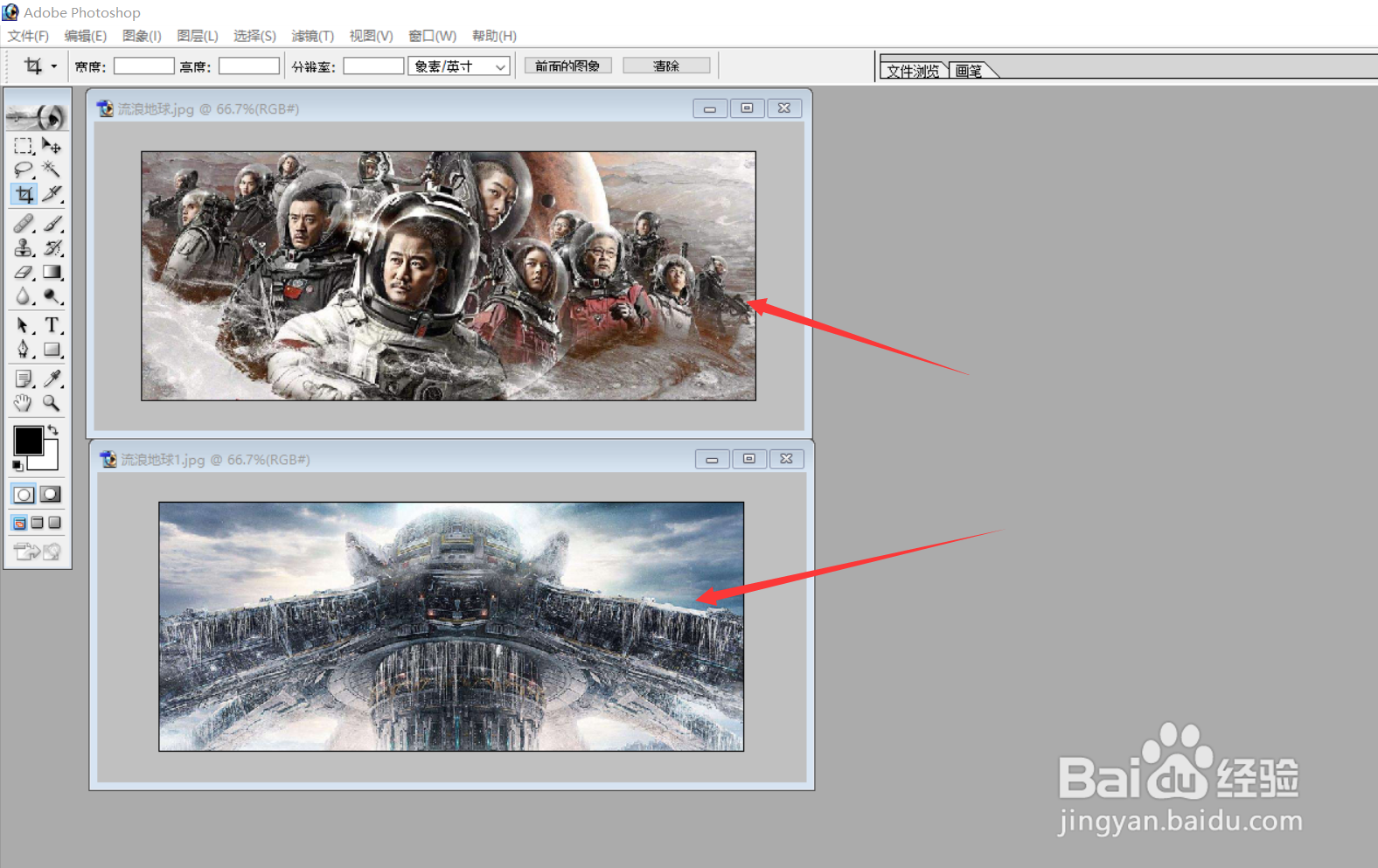Select the History Brush tool
The image size is (1378, 868).
click(x=52, y=247)
